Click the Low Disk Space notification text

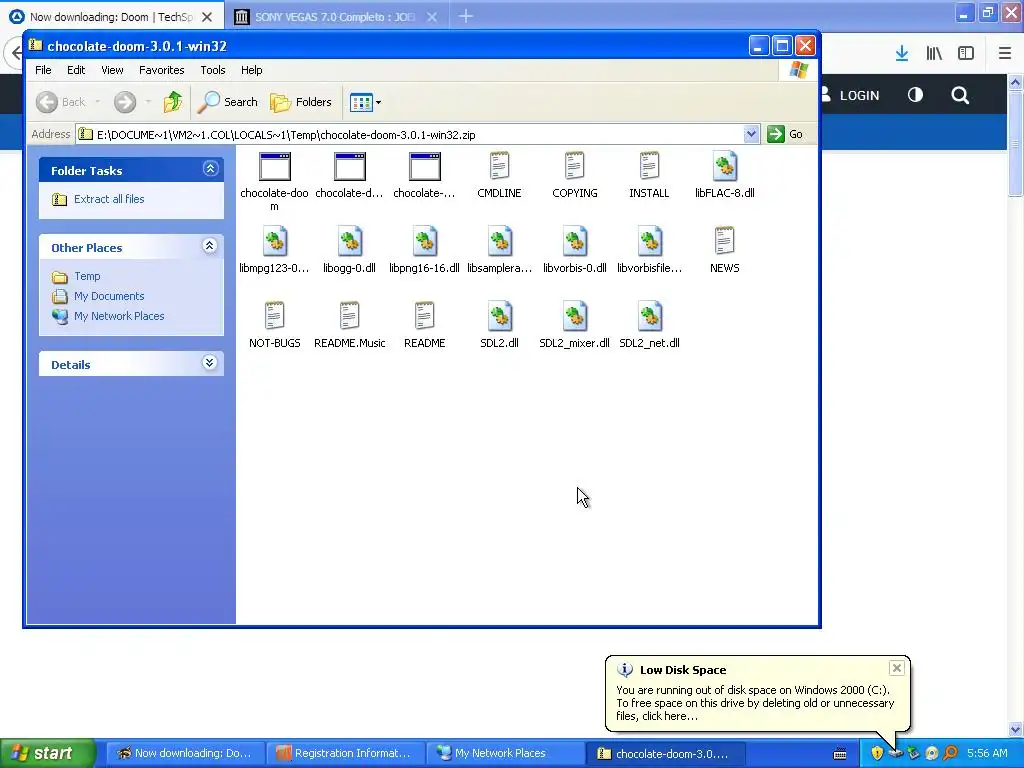[x=755, y=703]
